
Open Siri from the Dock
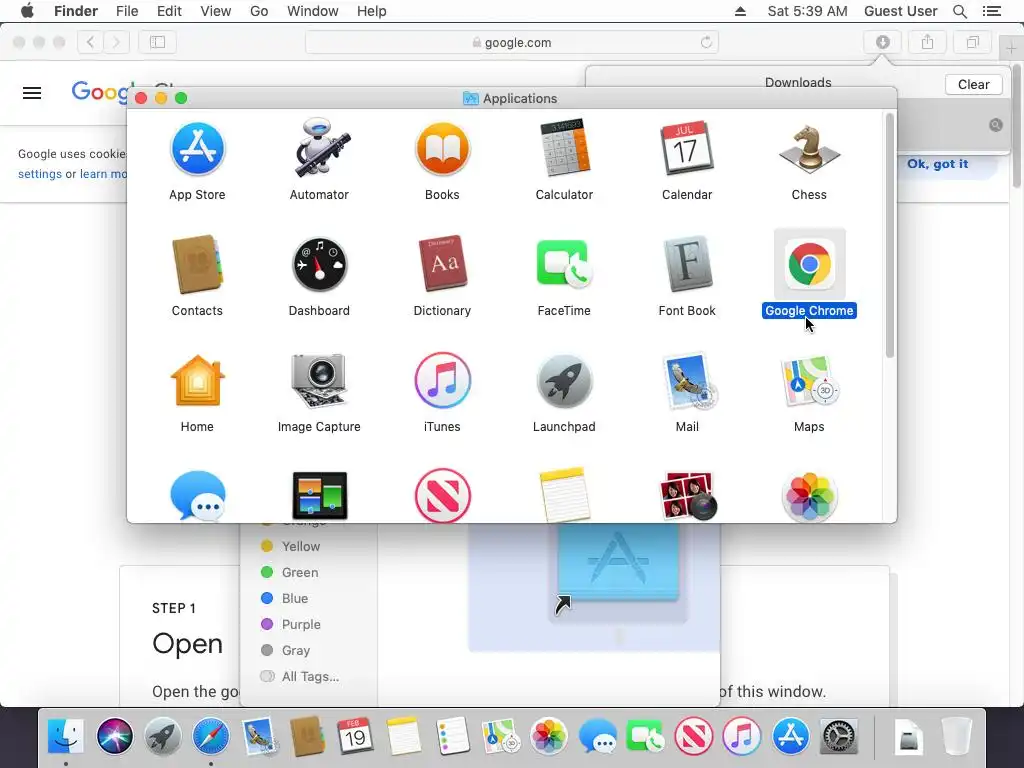point(114,737)
